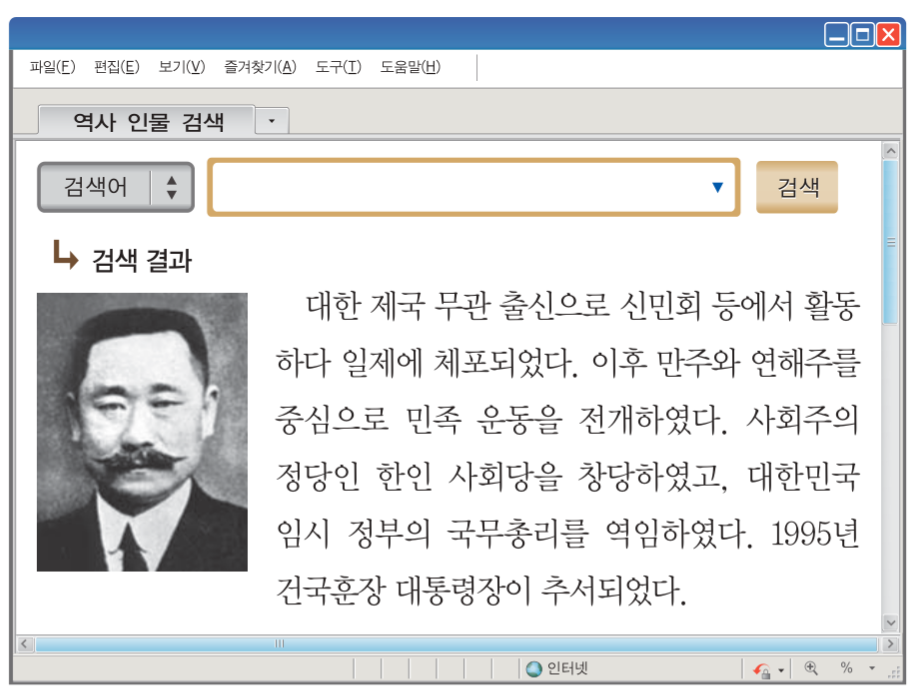This screenshot has width=914, height=694.
Task: Toggle the 검색어 stepper down arrow
Action: pyautogui.click(x=172, y=196)
